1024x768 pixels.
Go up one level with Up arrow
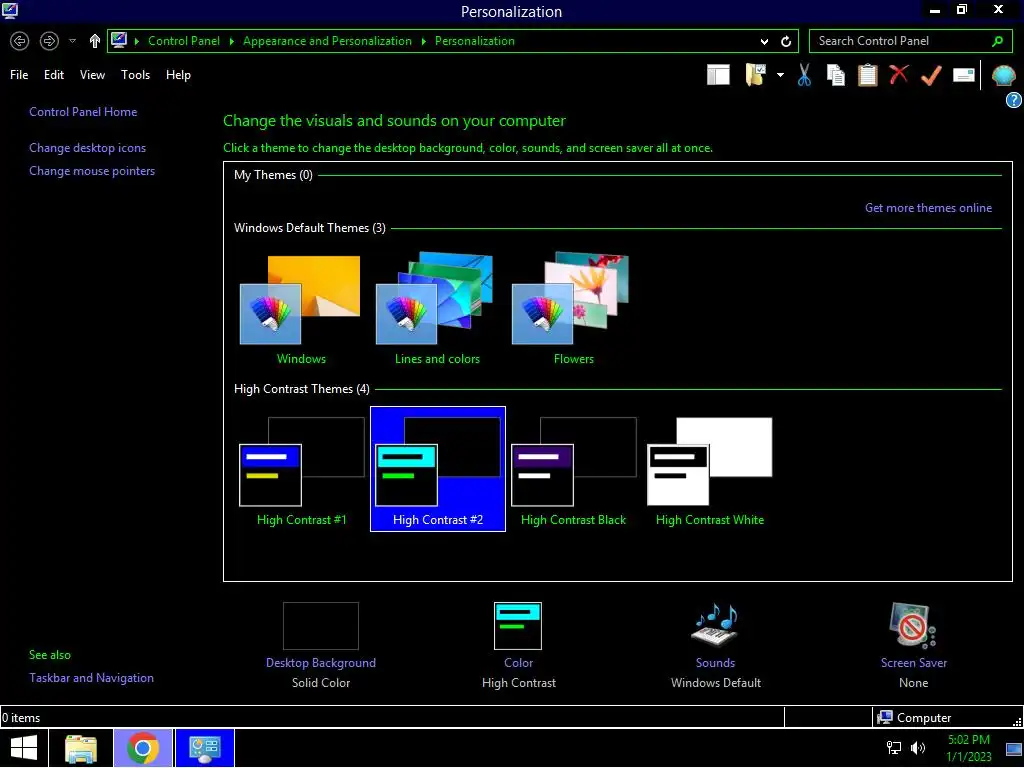[95, 41]
